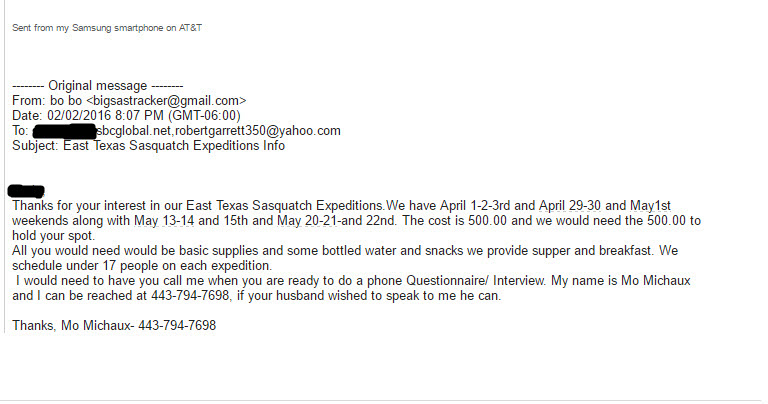Click the East Texas Sasquatch Expeditions Info subject
The image size is (768, 404).
[x=174, y=146]
